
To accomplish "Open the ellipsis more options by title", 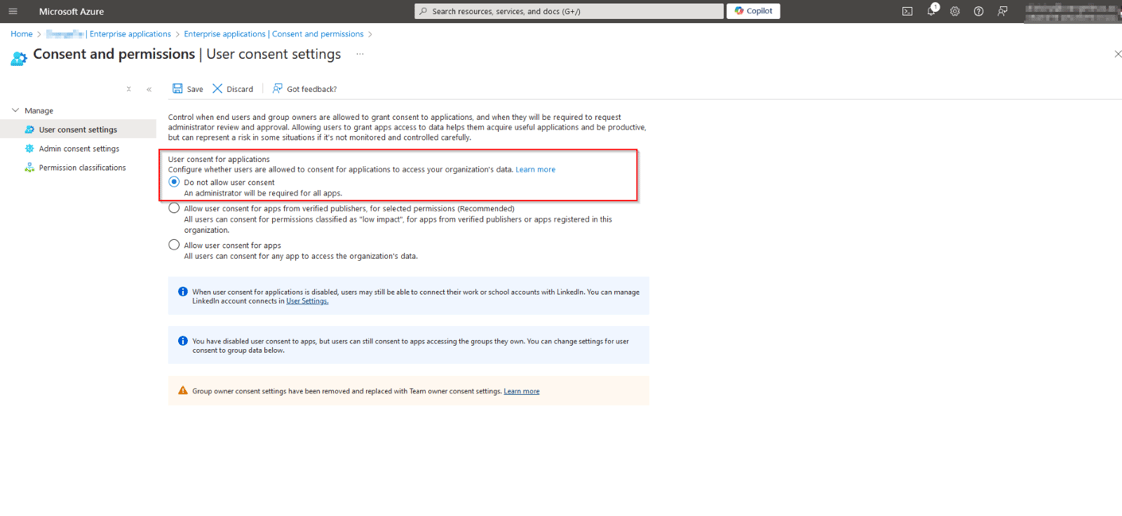I will (360, 54).
